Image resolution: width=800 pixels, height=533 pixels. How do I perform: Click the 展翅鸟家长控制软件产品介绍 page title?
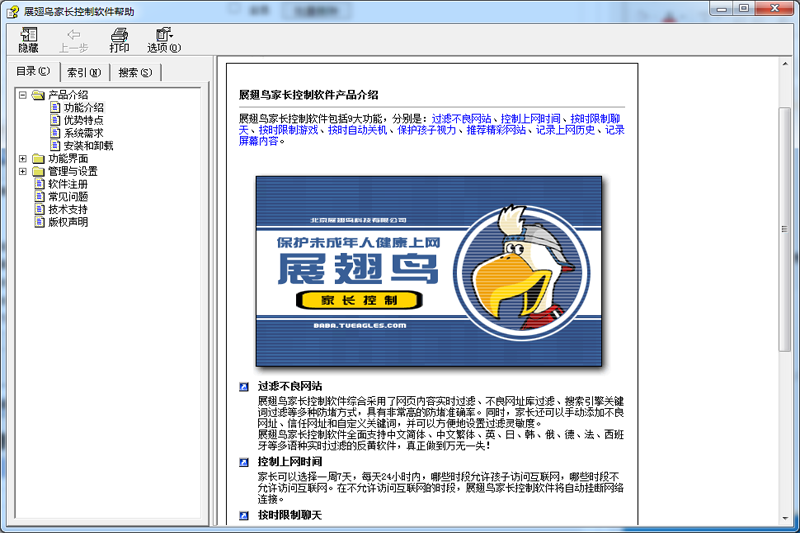click(x=309, y=95)
